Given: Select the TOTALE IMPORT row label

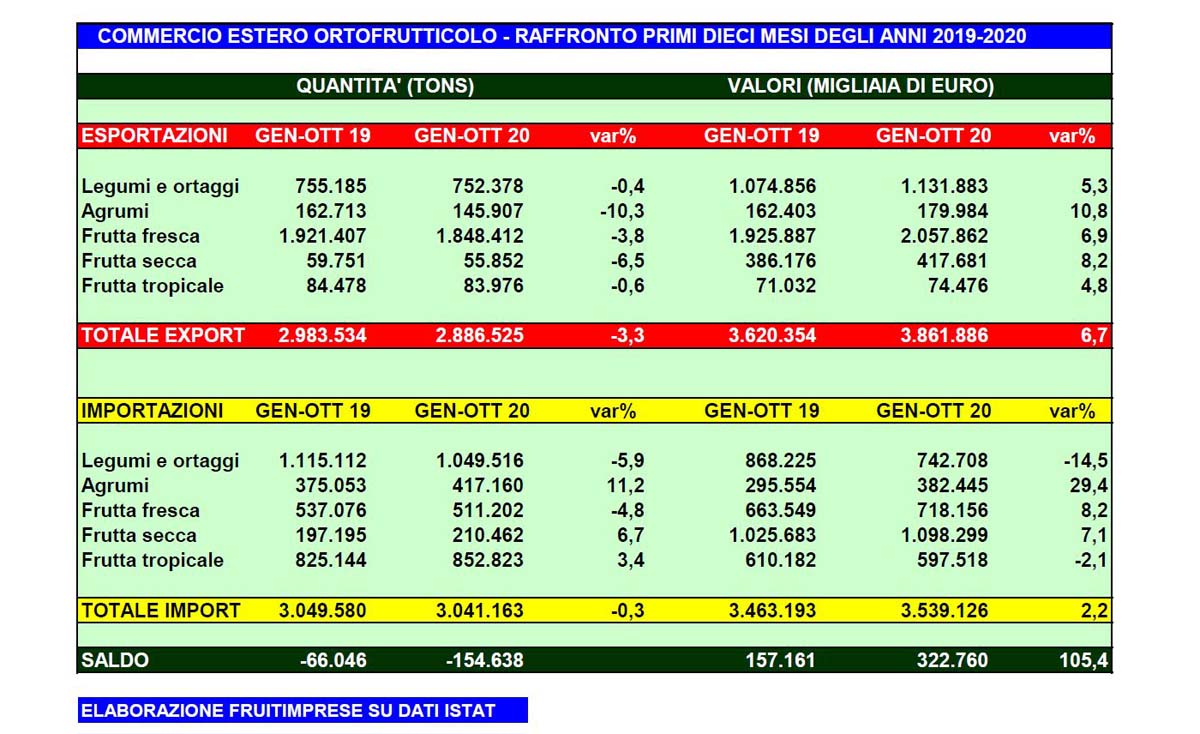Looking at the screenshot, I should click(160, 610).
